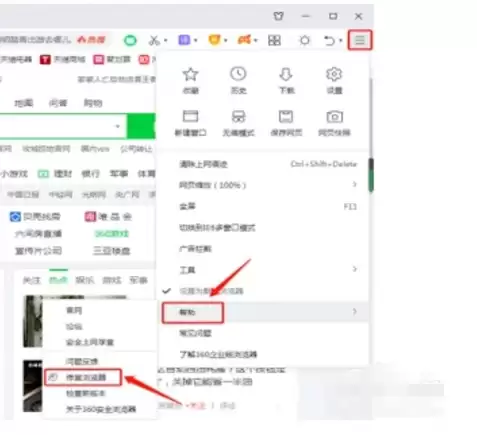Viewport: 477px width, 435px height.
Task: Select the about 360 browser submenu item
Action: 100,409
